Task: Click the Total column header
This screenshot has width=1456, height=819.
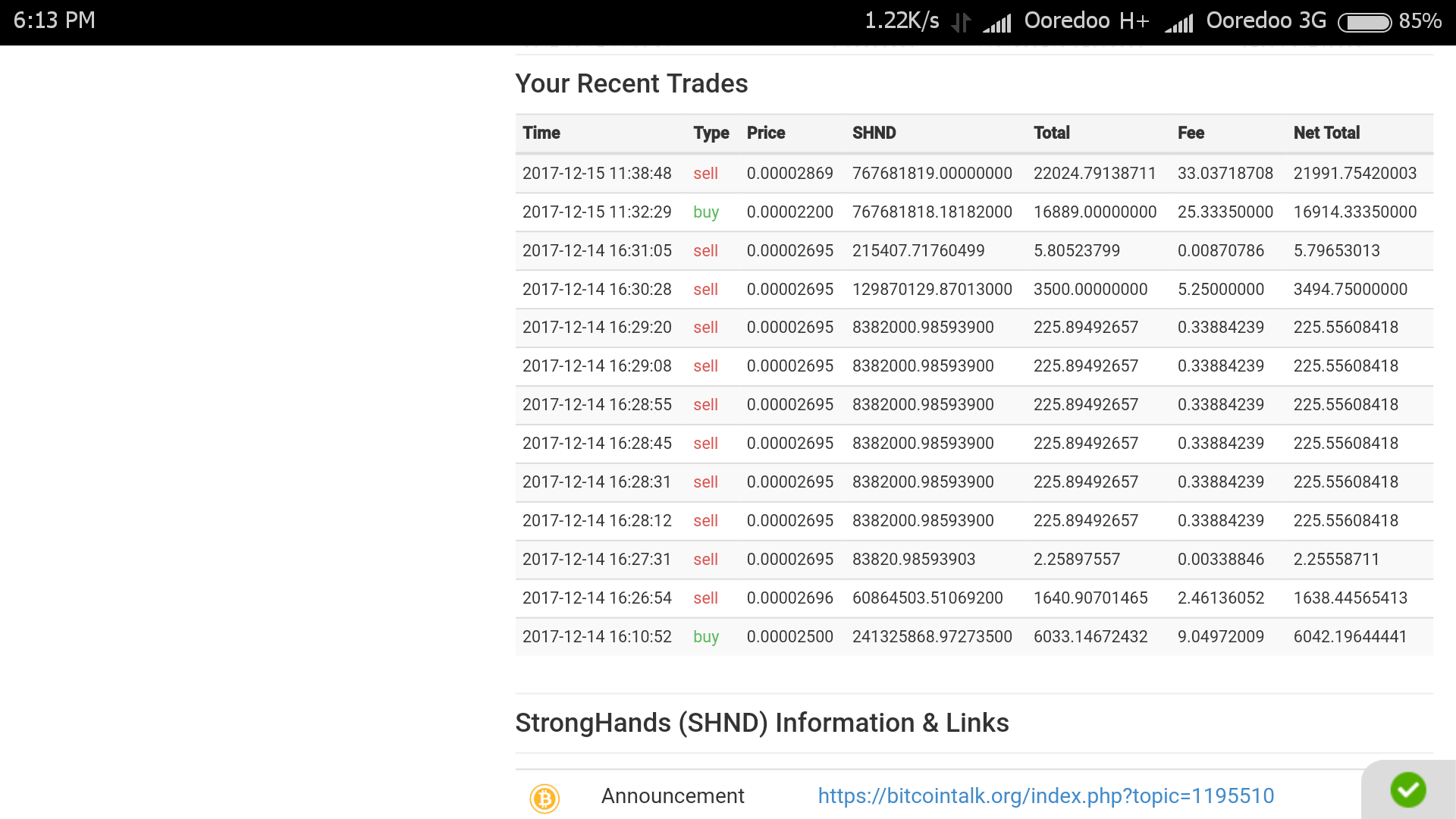Action: (x=1052, y=133)
